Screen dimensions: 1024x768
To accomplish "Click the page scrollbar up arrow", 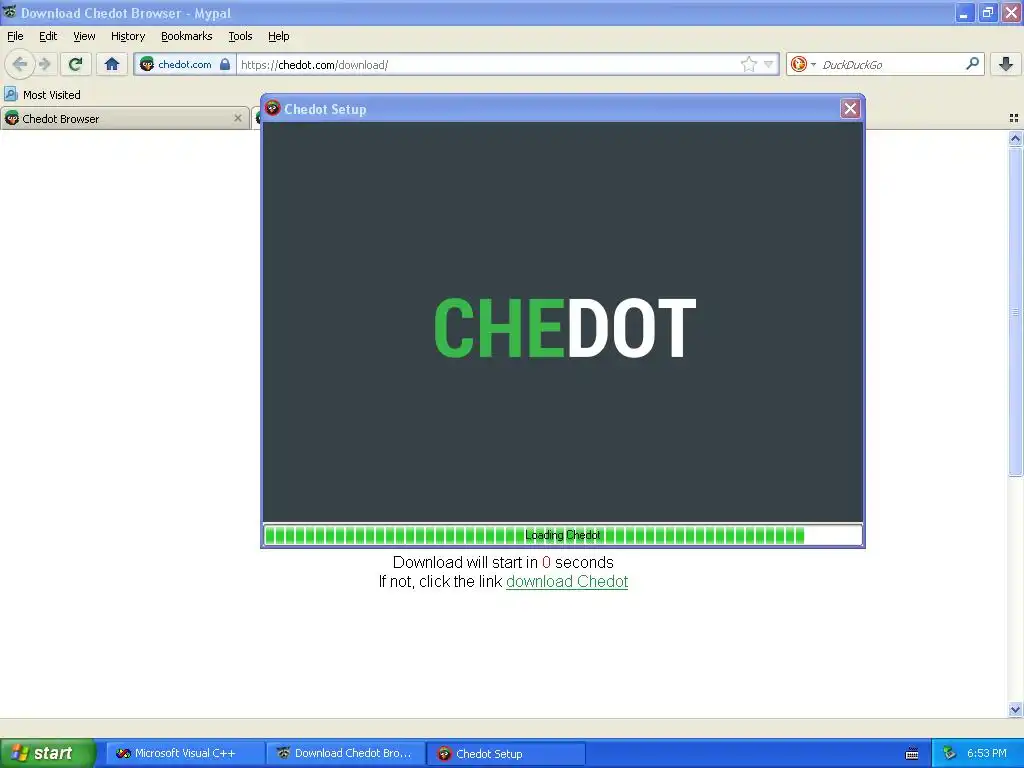I will coord(1015,138).
